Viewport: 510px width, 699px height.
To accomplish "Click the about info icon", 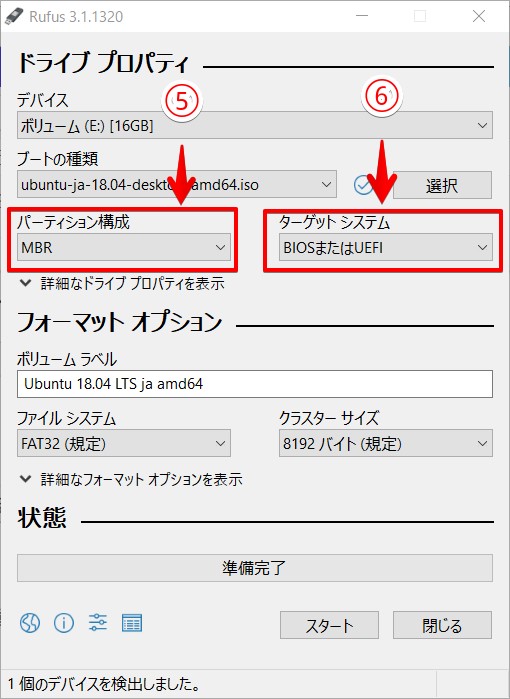I will [x=64, y=622].
